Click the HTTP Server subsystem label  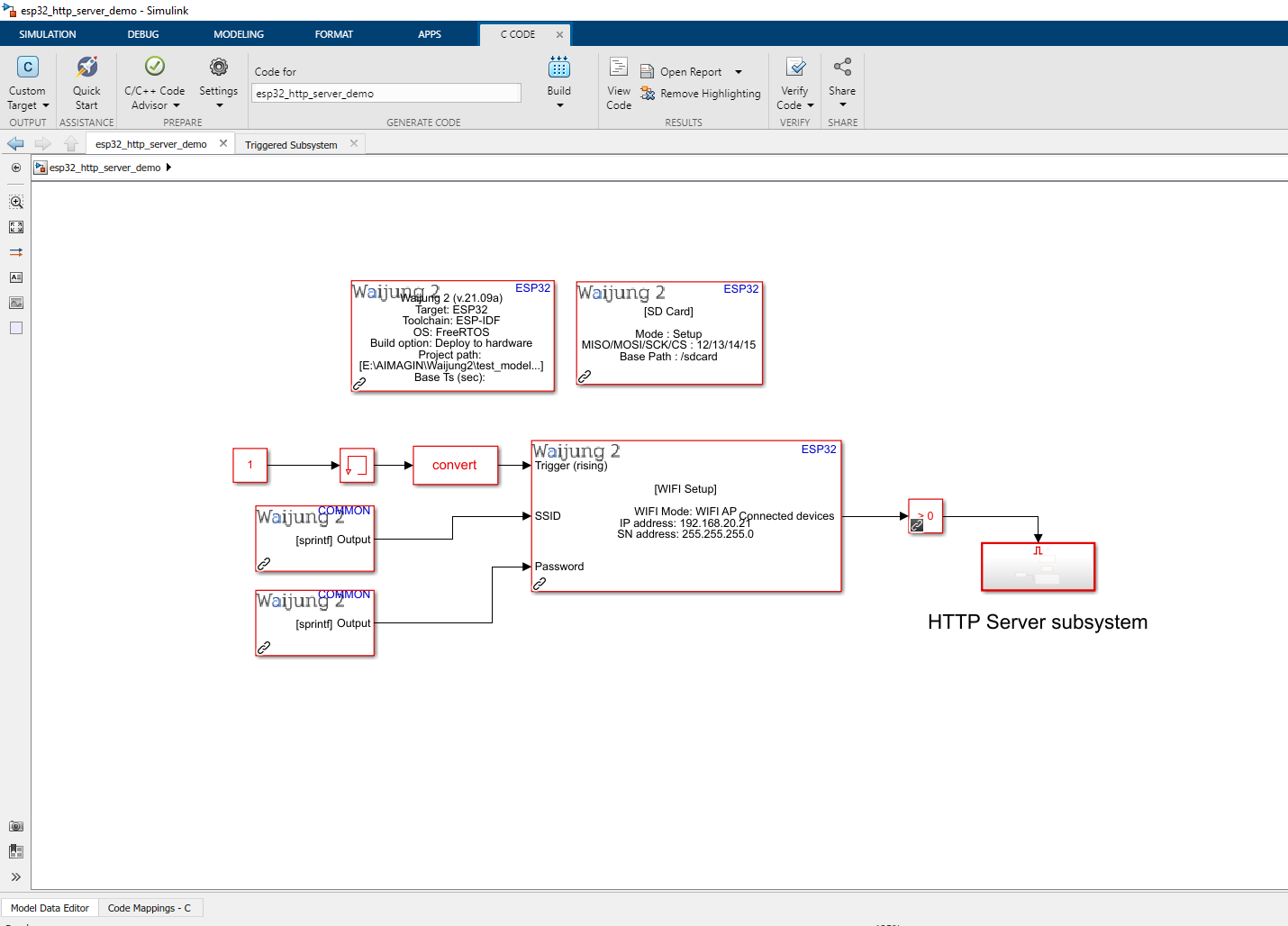tap(1038, 622)
